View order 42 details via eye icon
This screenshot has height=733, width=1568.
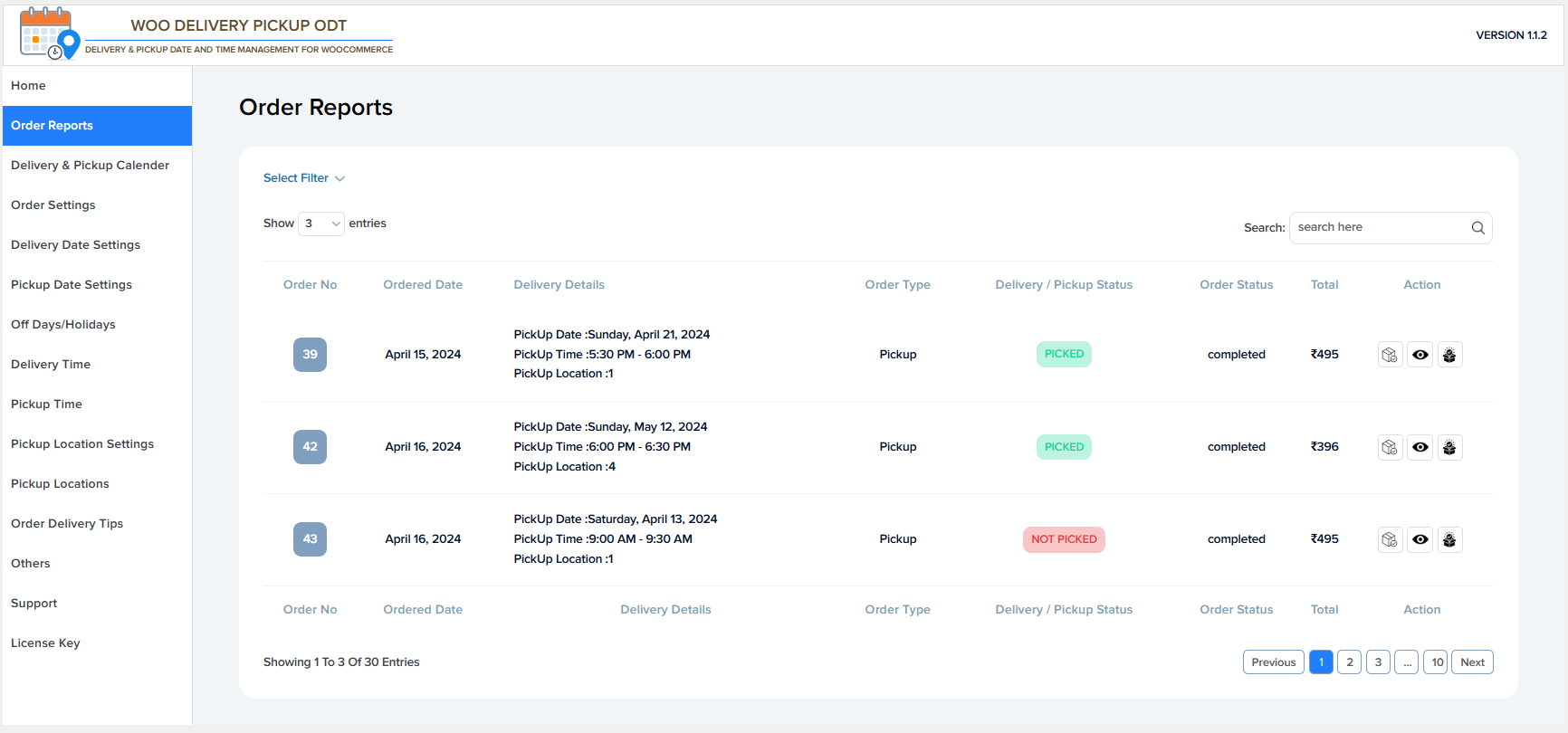[1420, 447]
